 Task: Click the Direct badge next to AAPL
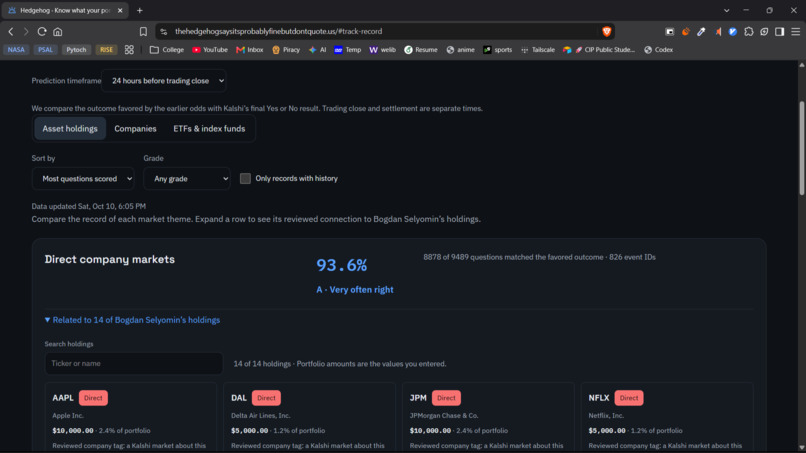click(x=93, y=398)
